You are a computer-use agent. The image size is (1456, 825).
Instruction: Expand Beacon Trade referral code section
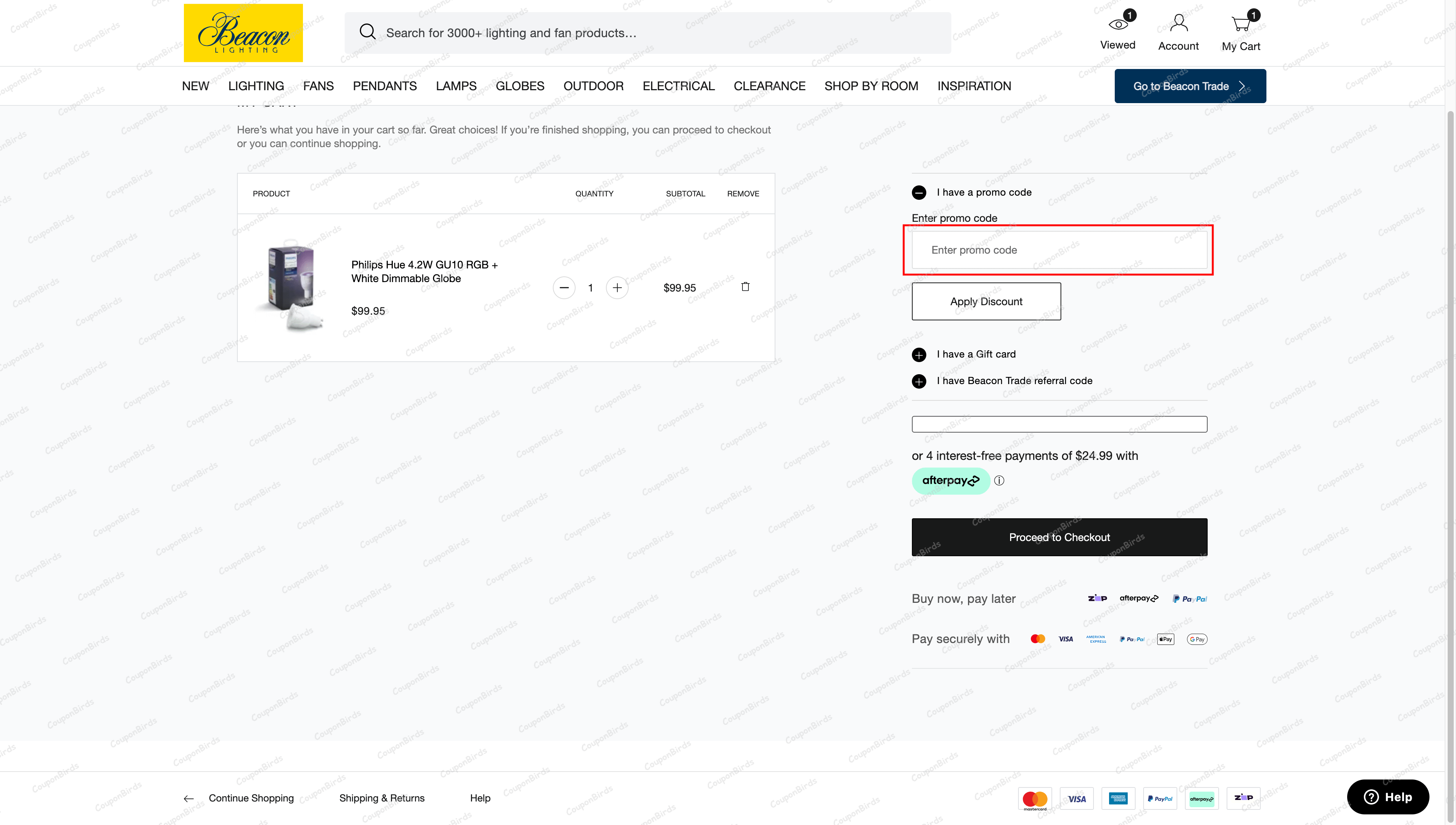pos(919,381)
